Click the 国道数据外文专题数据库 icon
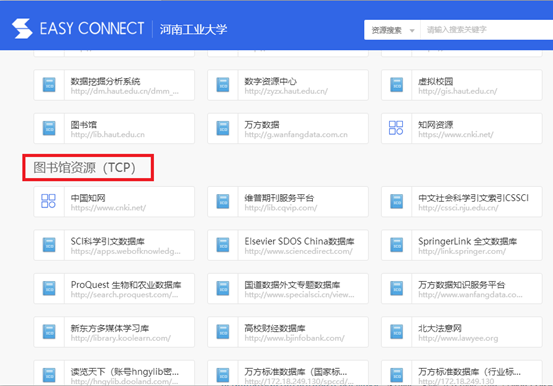 pos(223,288)
